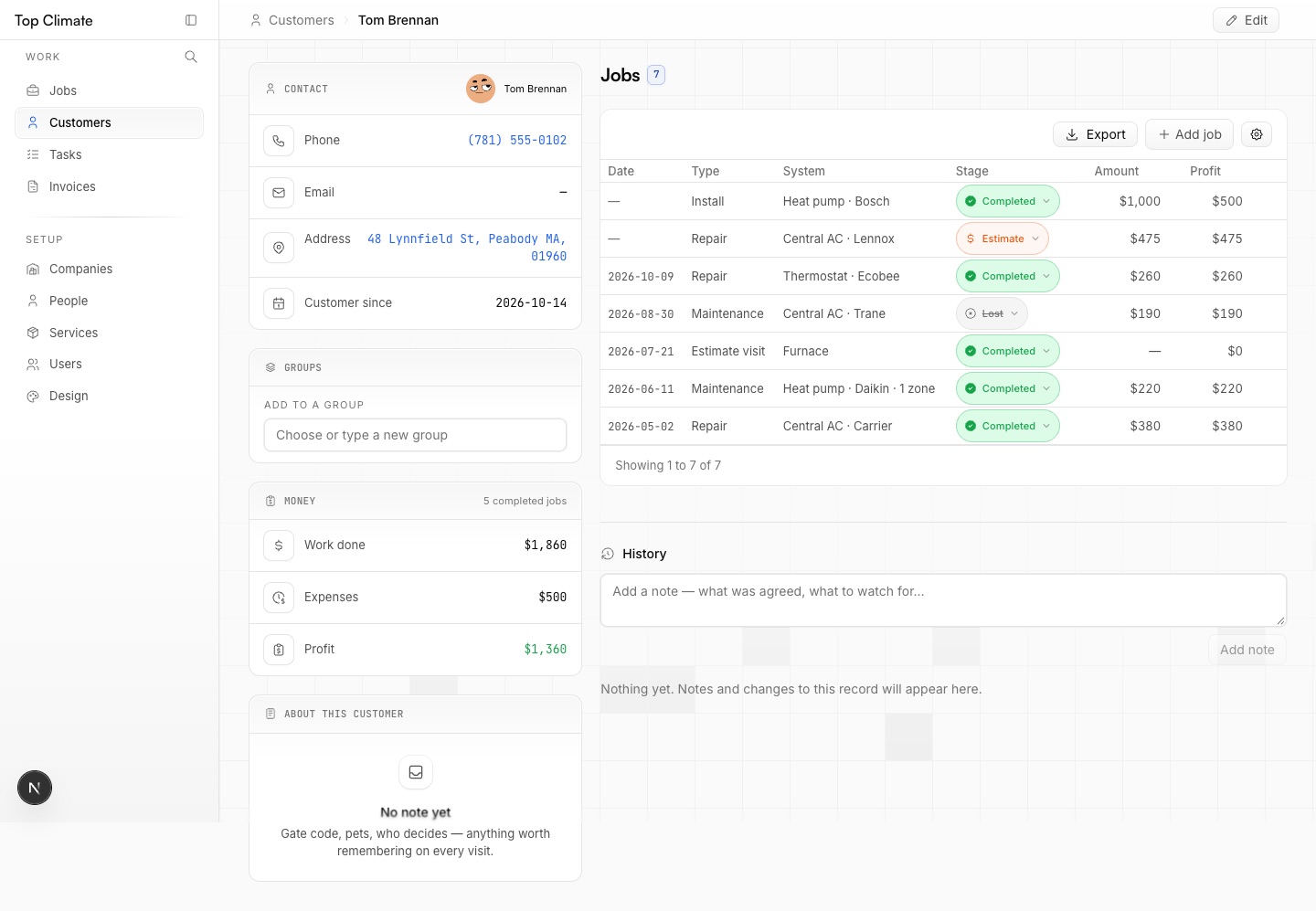Click the address location pin icon
Viewport: 1316px width, 911px height.
[x=279, y=248]
